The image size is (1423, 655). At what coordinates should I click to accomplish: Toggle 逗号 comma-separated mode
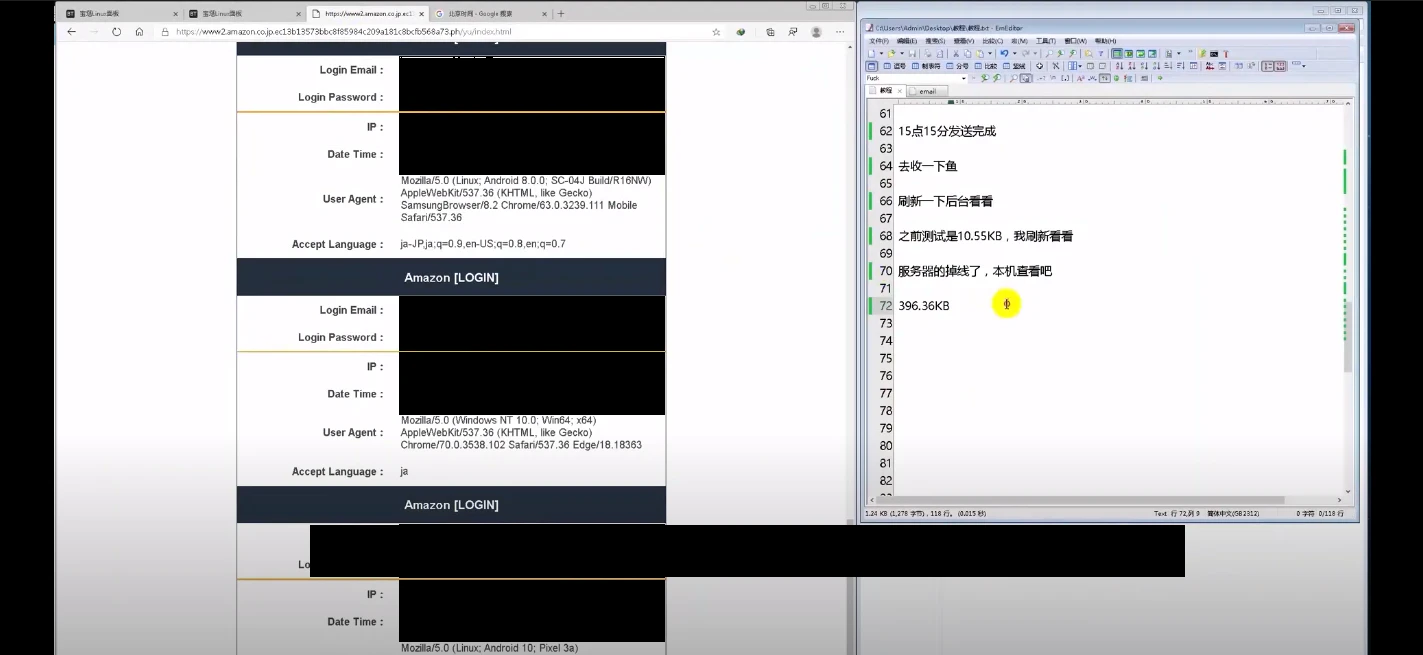coord(894,66)
